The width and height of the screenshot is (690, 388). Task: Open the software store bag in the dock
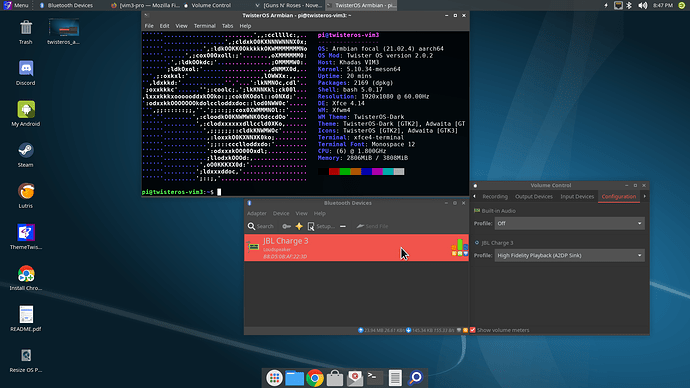point(335,378)
